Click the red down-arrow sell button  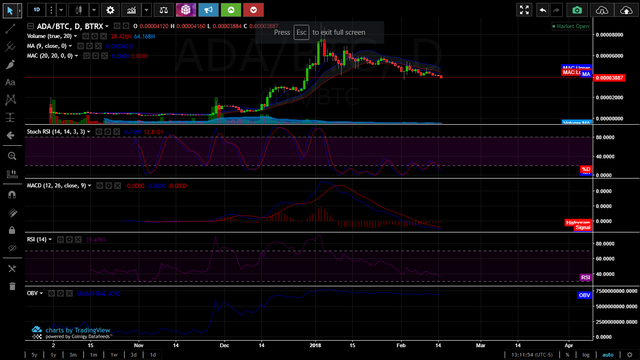[x=253, y=10]
